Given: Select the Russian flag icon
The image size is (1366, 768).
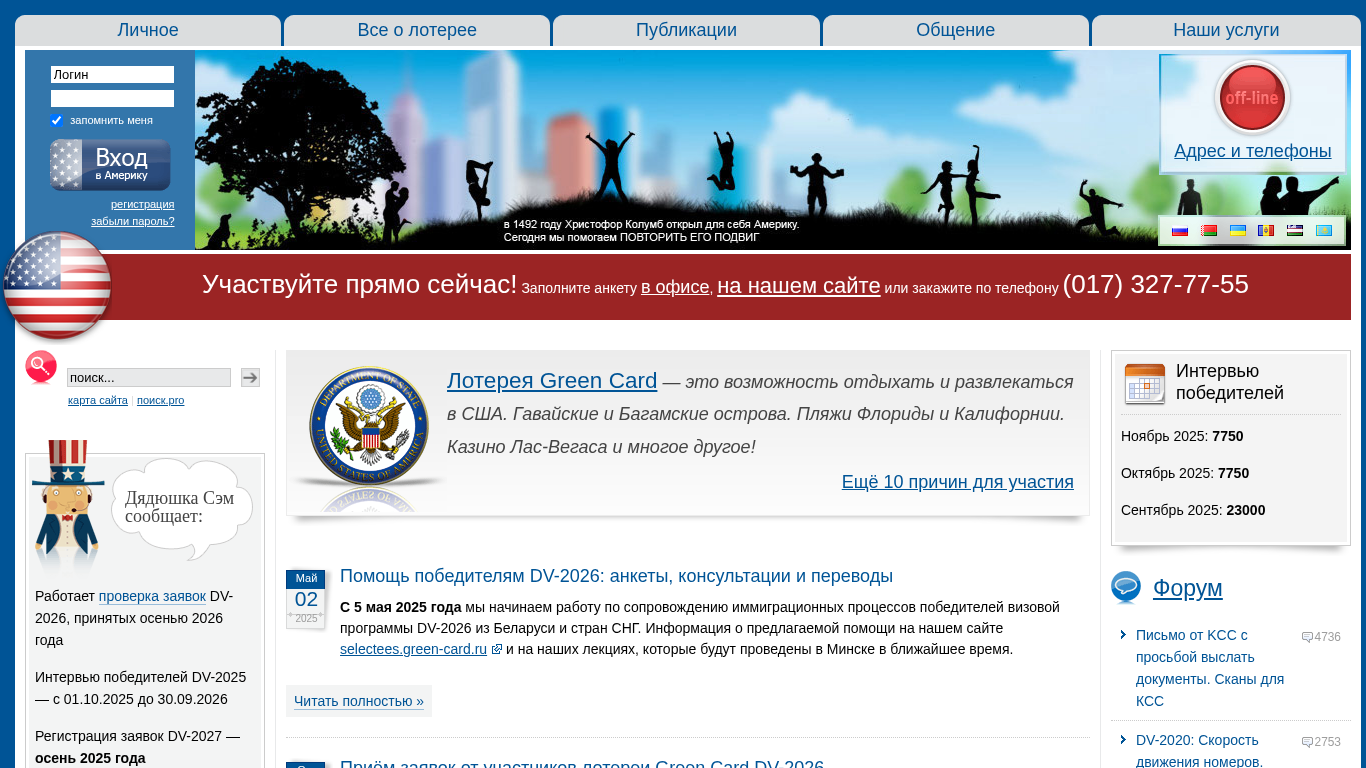Looking at the screenshot, I should click(1180, 231).
